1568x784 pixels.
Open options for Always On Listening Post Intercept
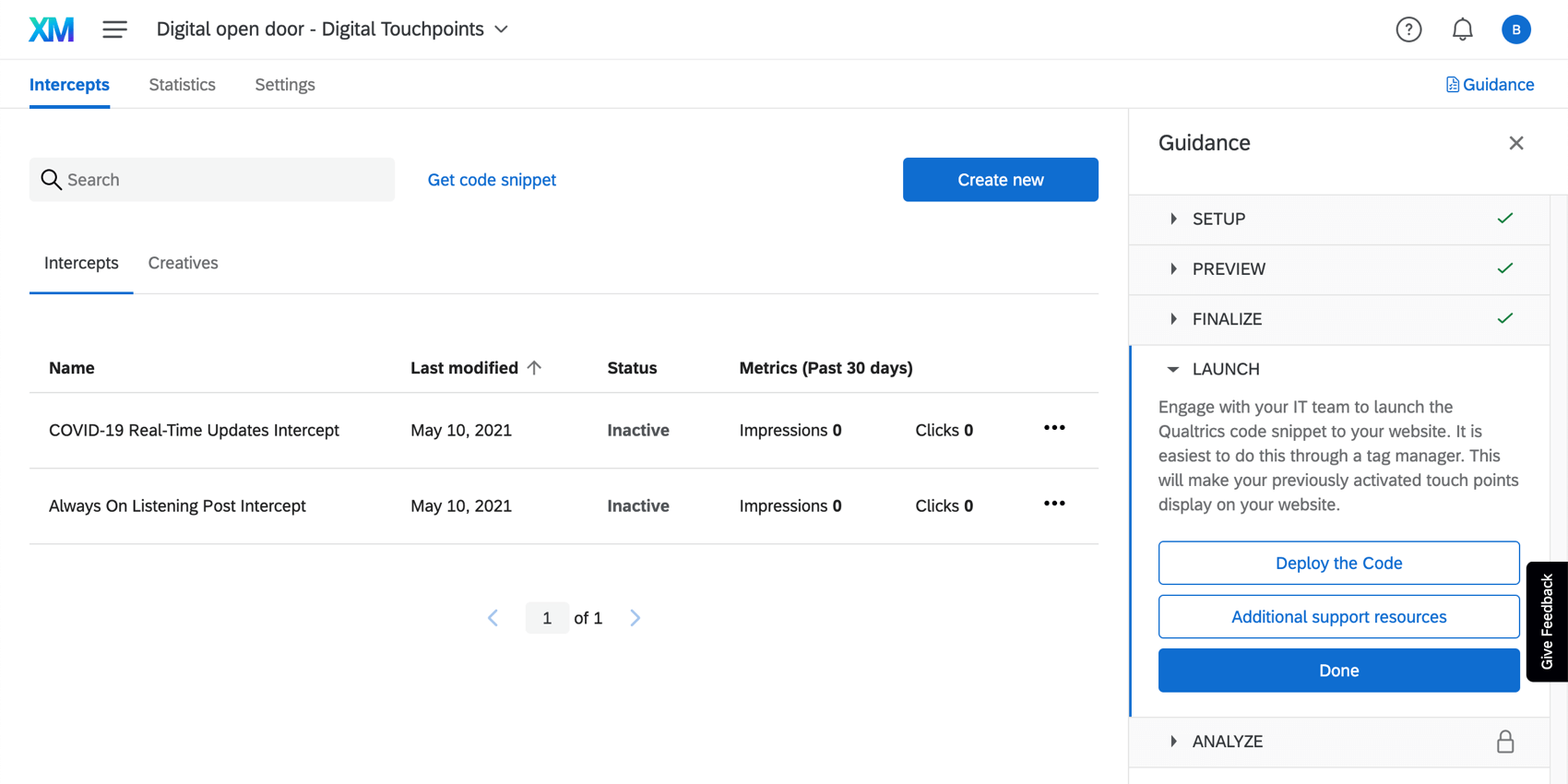pos(1054,504)
